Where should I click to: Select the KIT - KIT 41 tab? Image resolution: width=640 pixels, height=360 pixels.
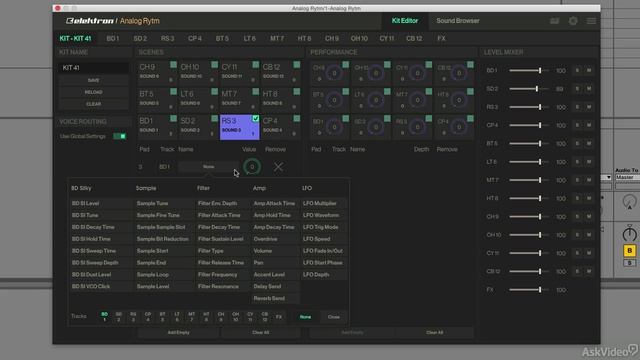[x=76, y=38]
